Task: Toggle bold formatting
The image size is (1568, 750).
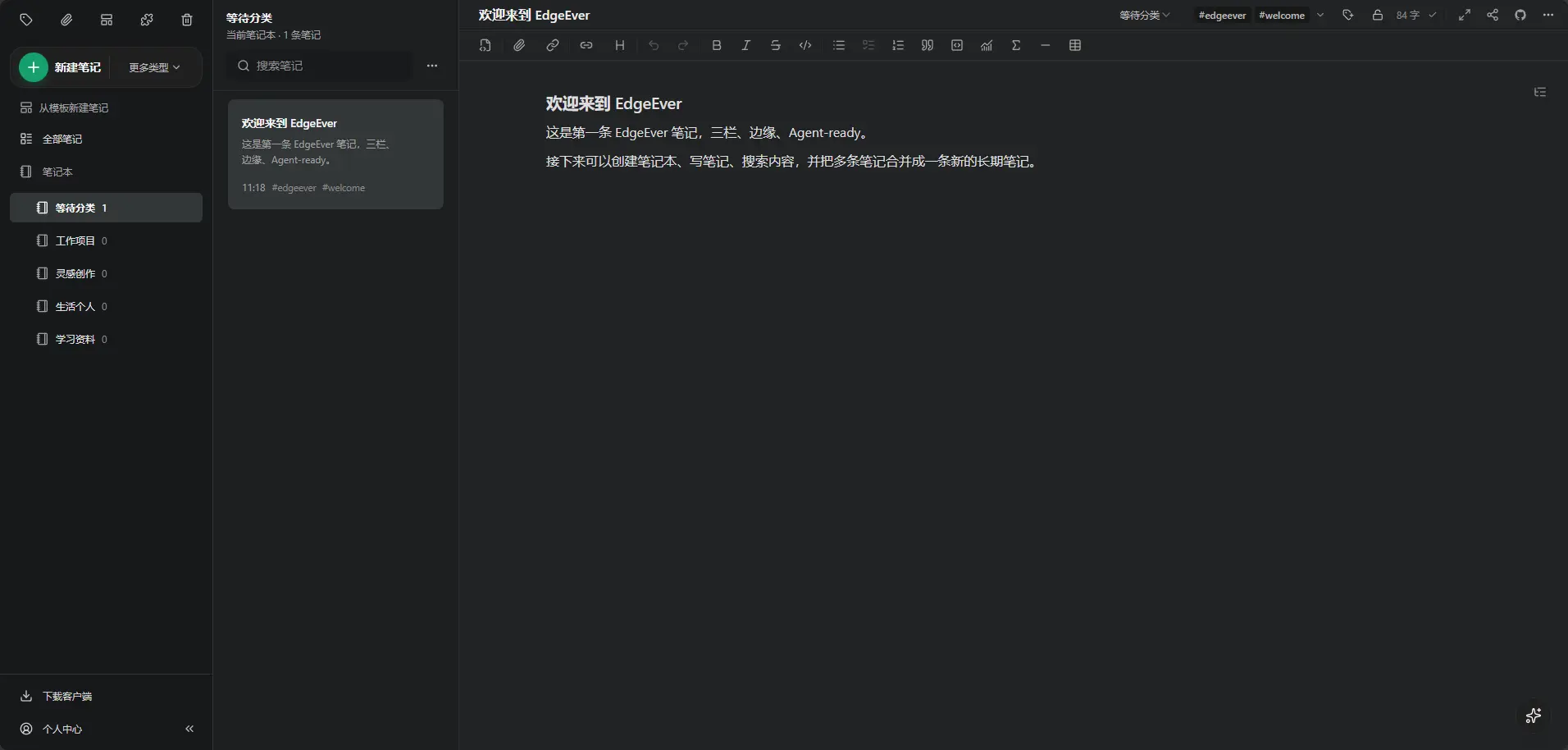Action: pyautogui.click(x=717, y=45)
